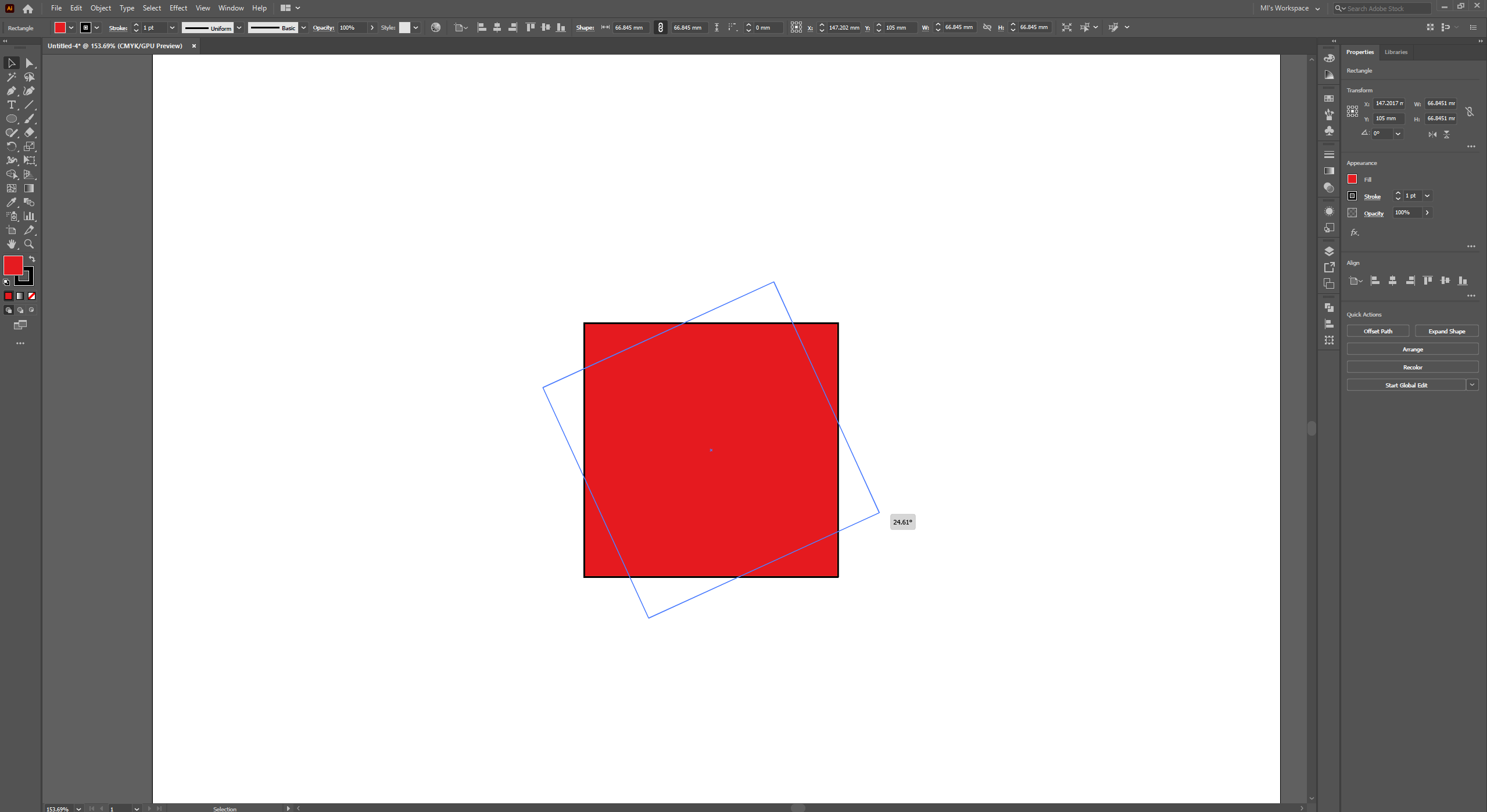Screen dimensions: 1487x812
Task: Select the Eyedropper tool
Action: pos(11,202)
